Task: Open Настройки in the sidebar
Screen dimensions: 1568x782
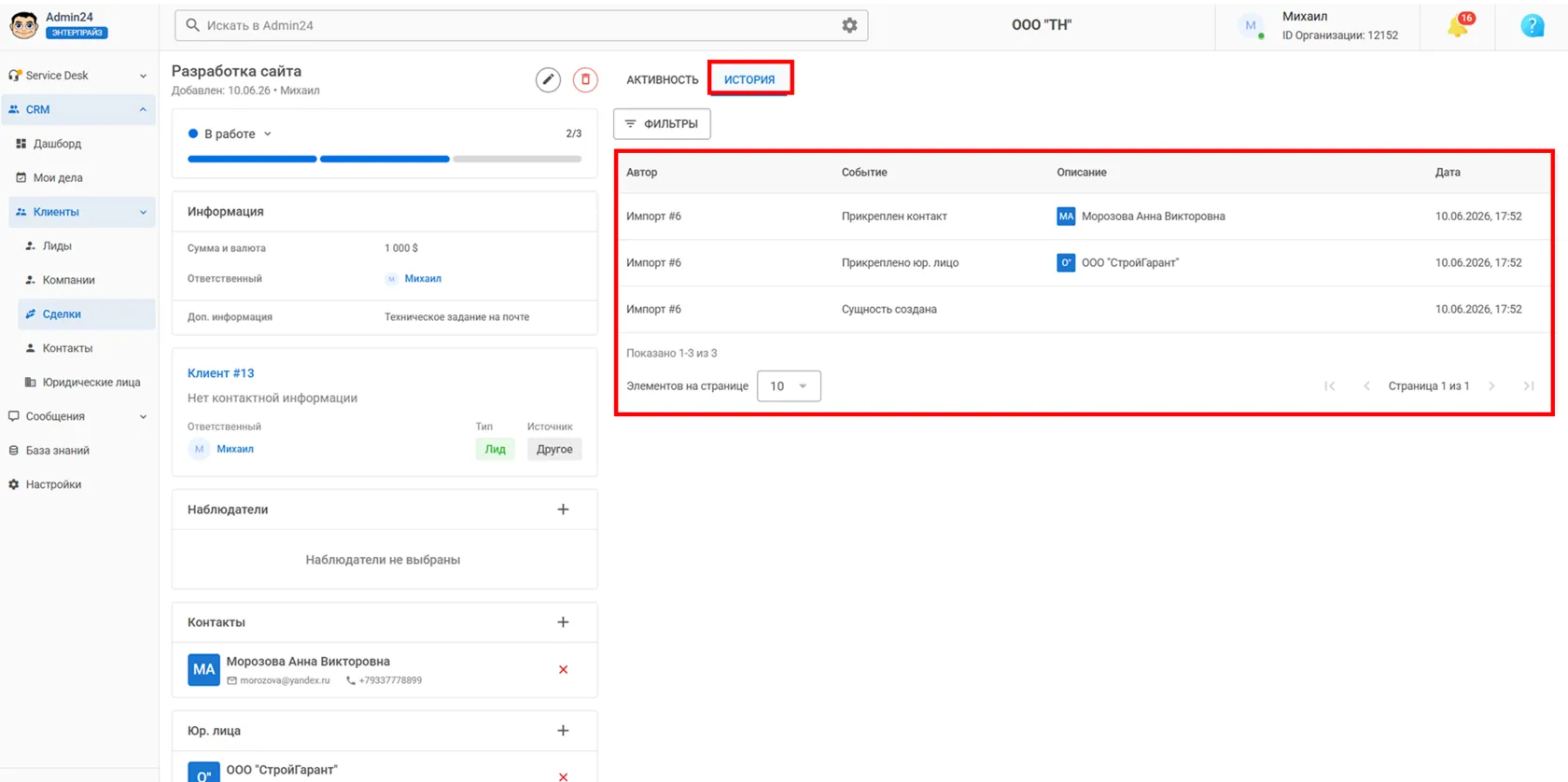Action: 53,484
